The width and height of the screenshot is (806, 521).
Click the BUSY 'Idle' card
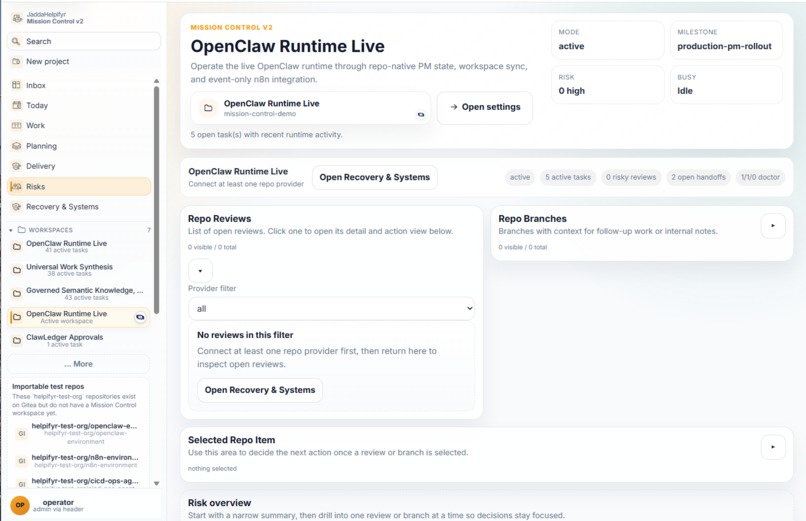coord(726,85)
